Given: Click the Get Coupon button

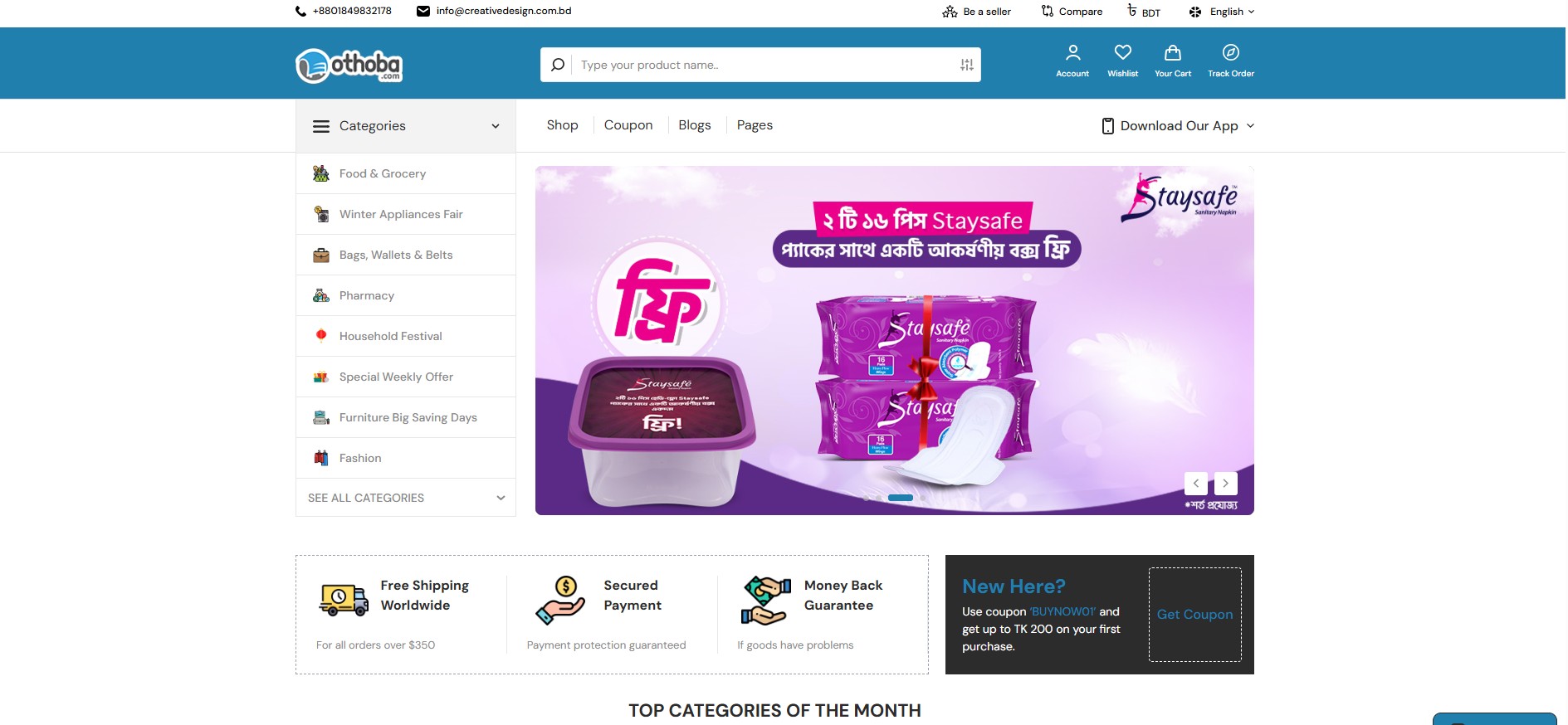Looking at the screenshot, I should point(1195,615).
